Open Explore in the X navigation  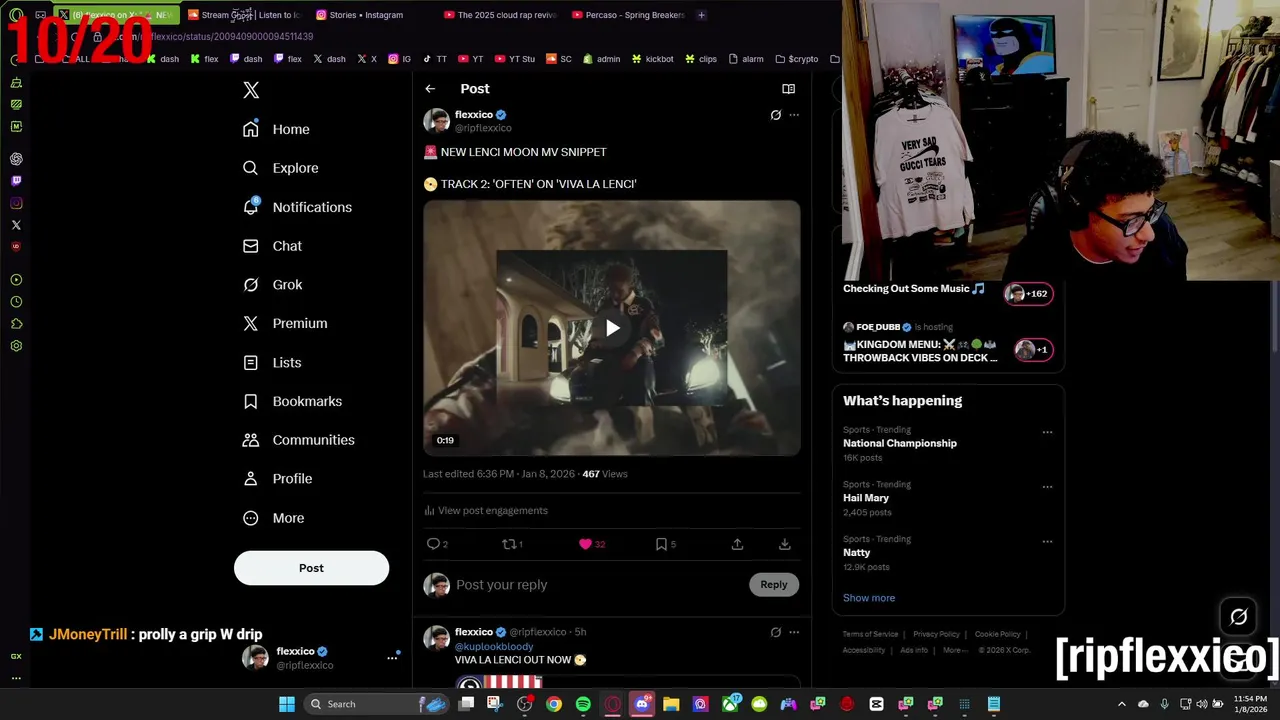coord(281,168)
